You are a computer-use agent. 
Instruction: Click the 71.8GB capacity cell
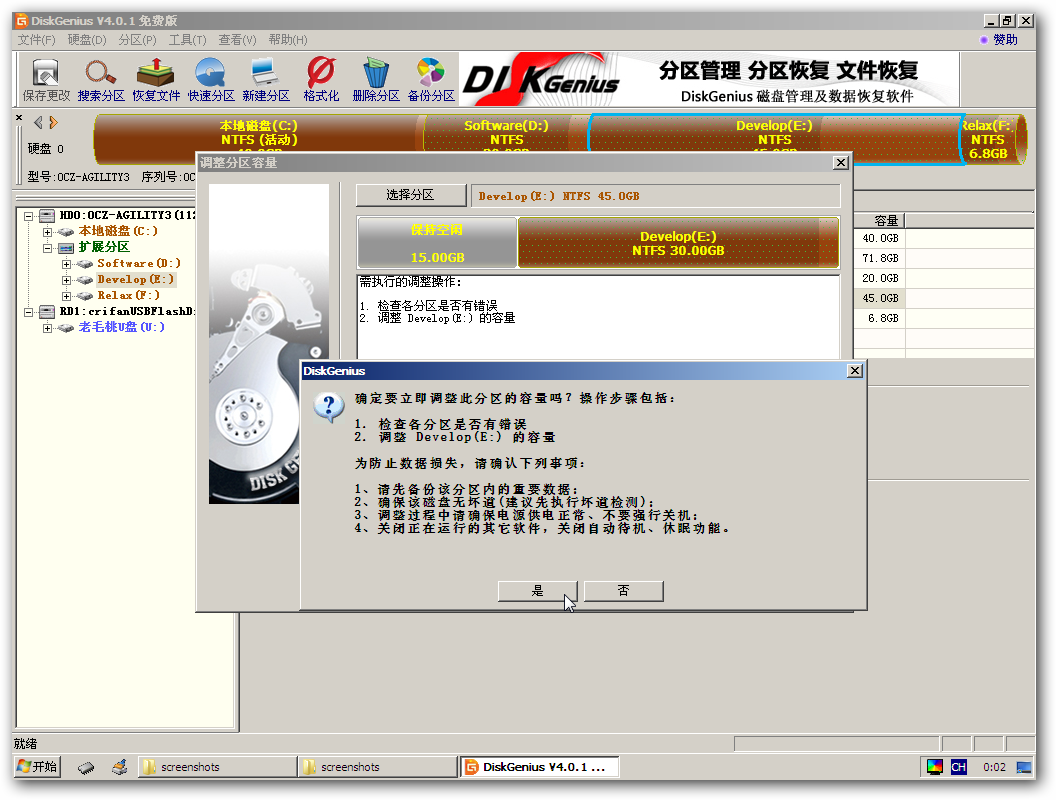click(880, 258)
